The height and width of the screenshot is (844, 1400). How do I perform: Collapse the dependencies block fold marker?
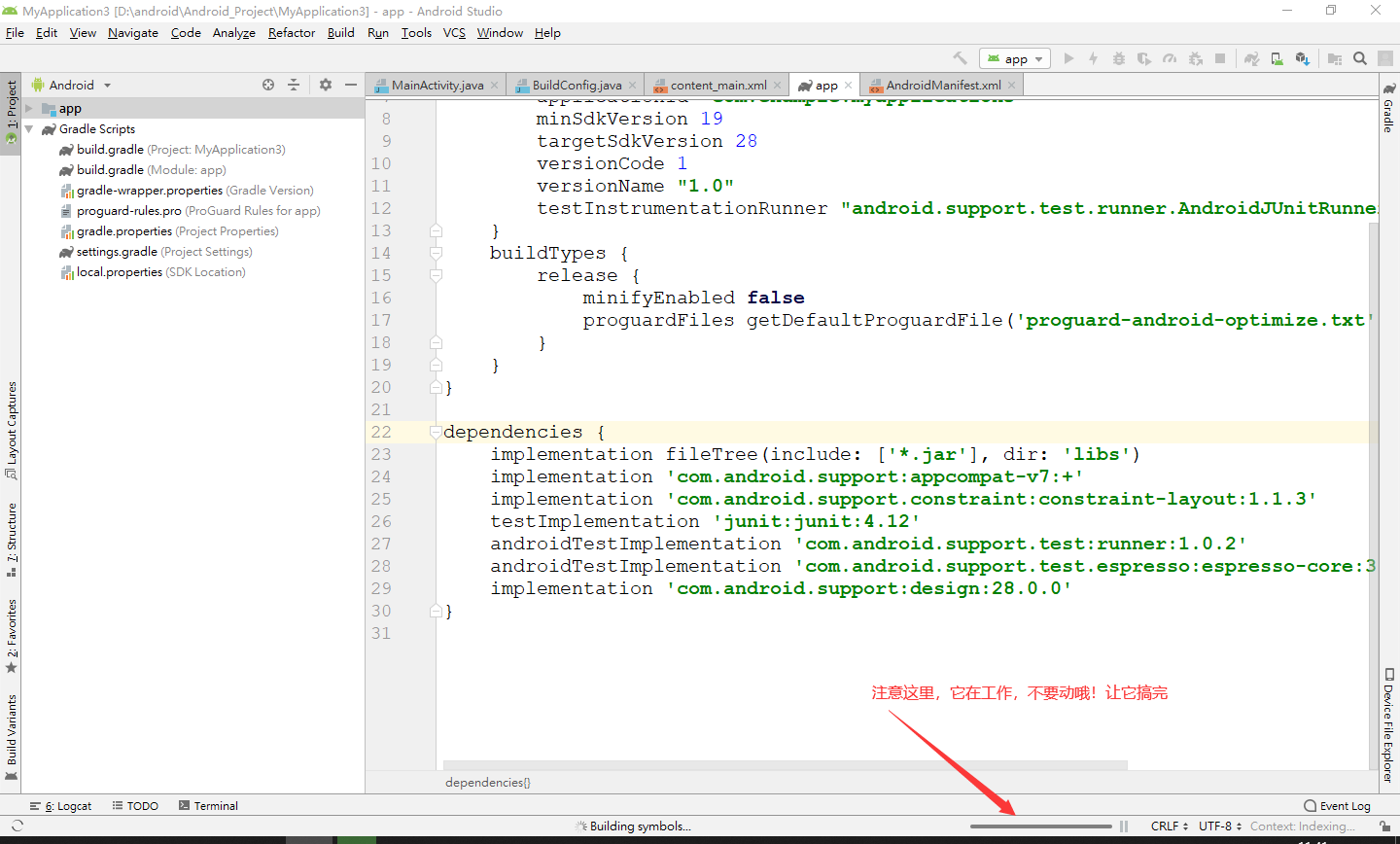[436, 433]
